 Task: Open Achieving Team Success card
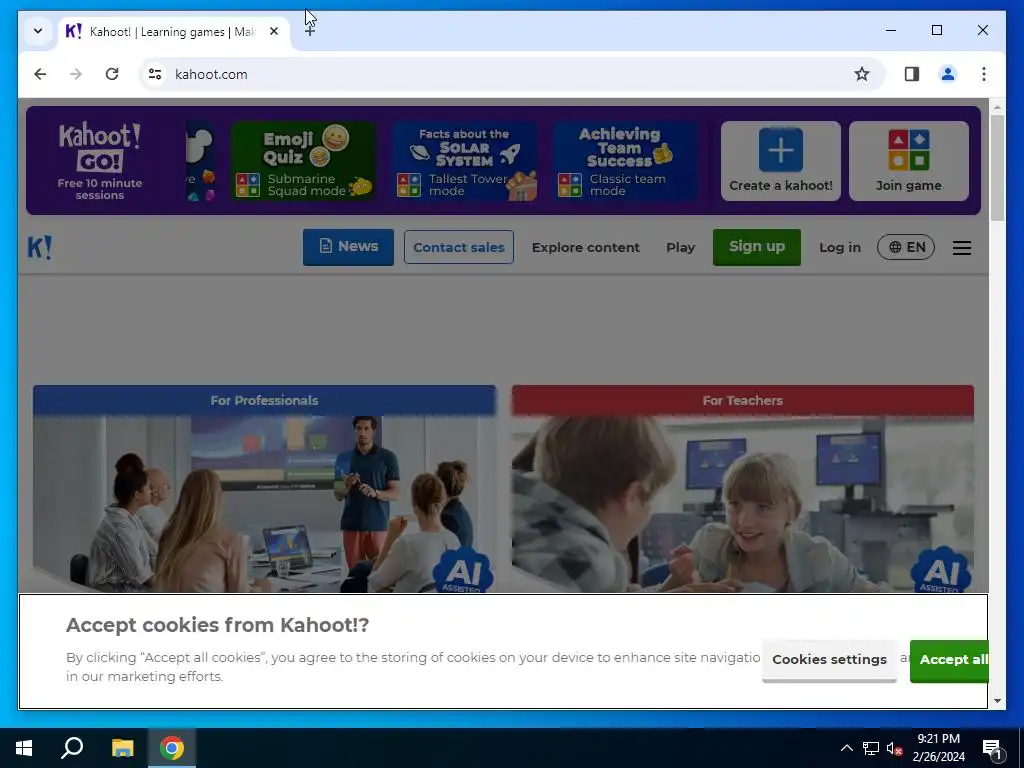(625, 161)
